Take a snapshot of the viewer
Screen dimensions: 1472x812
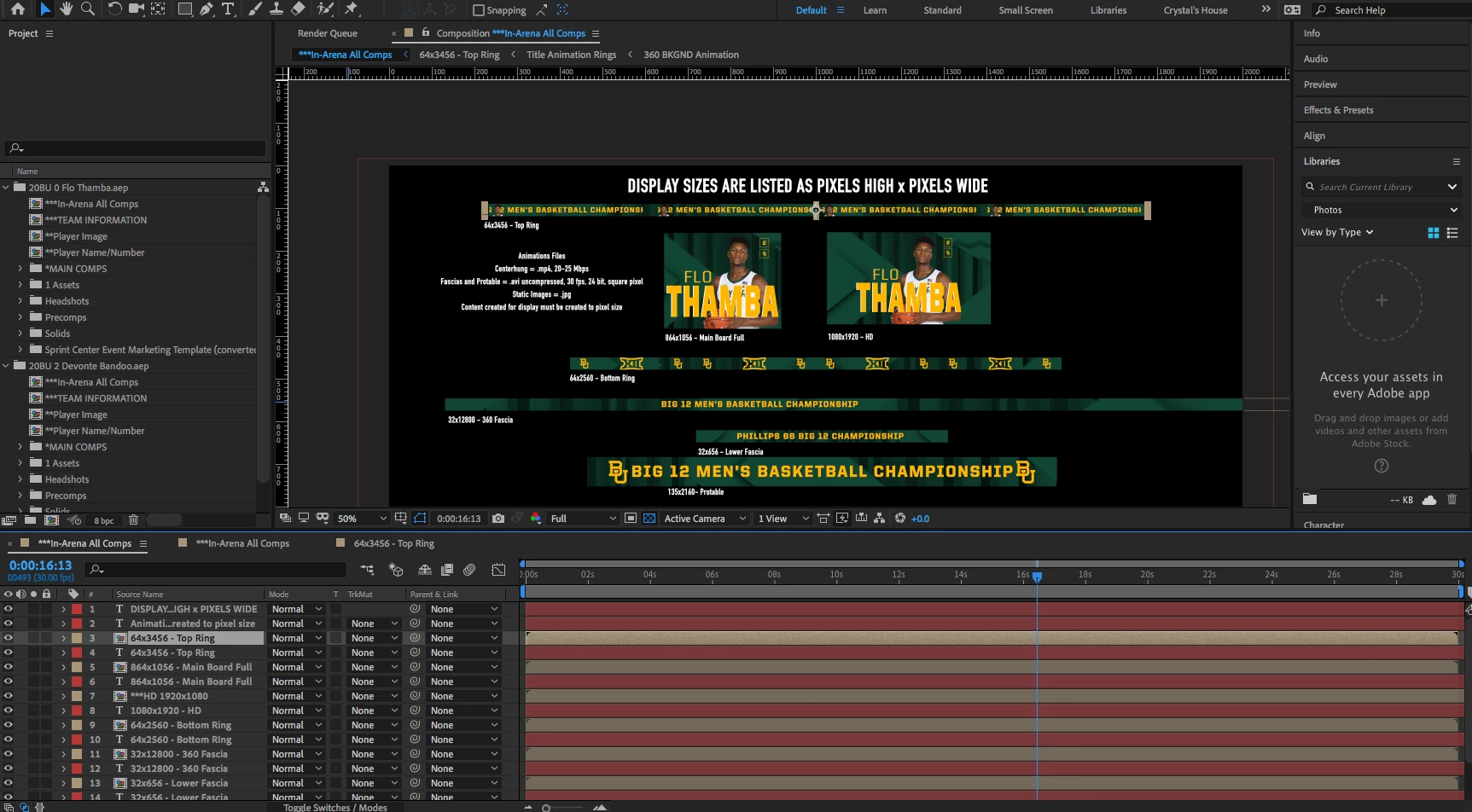pos(498,518)
